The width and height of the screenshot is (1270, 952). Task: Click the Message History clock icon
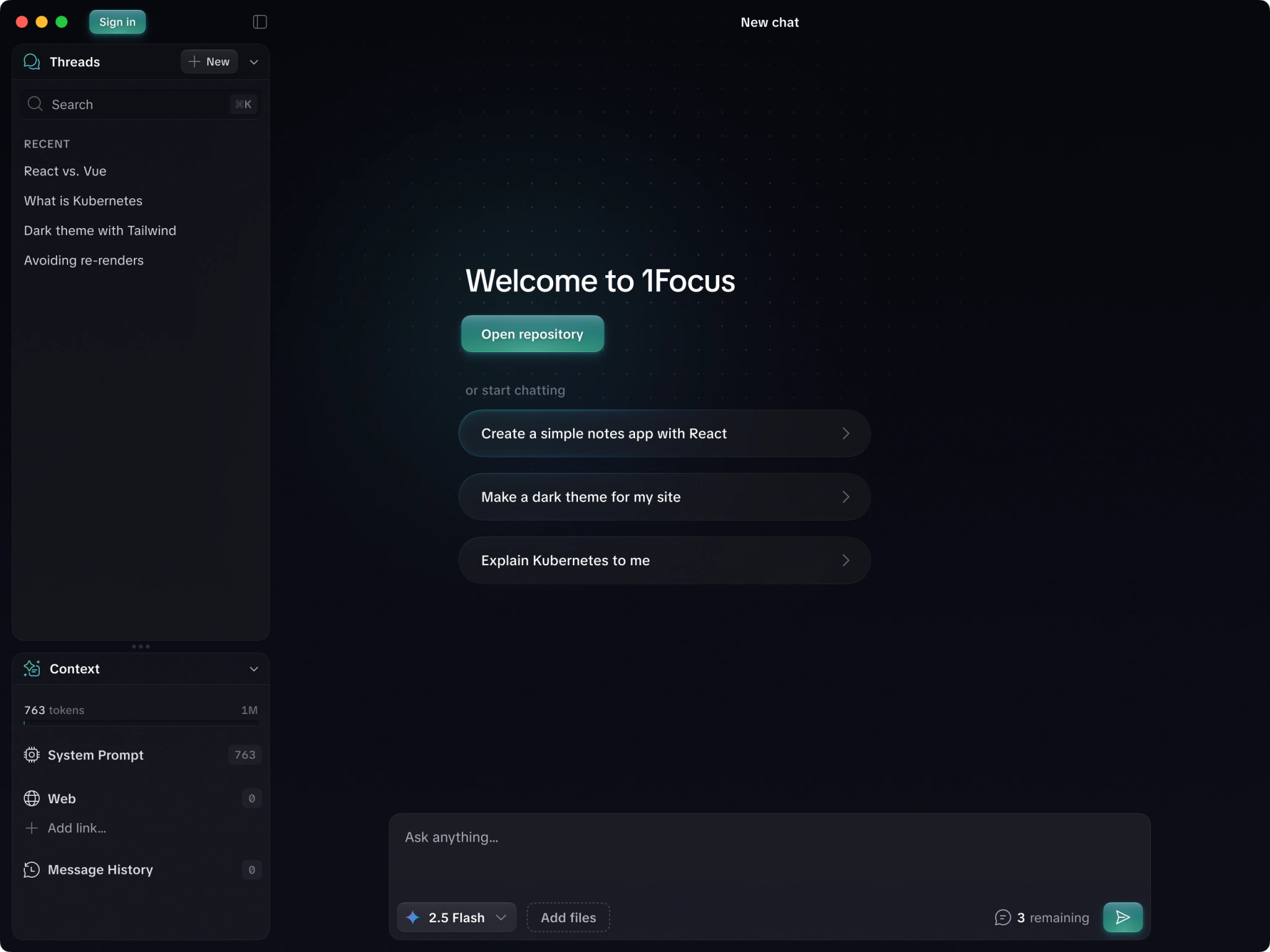(x=32, y=870)
